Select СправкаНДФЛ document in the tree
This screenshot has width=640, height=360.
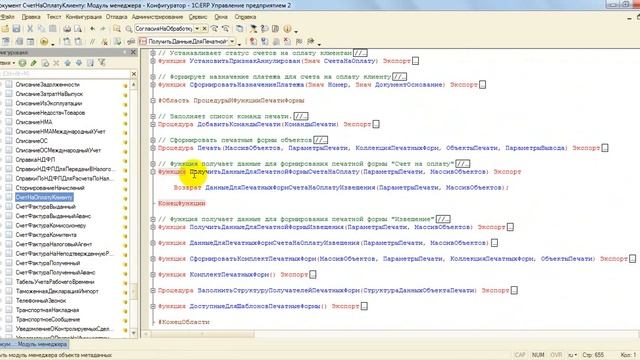pos(35,160)
